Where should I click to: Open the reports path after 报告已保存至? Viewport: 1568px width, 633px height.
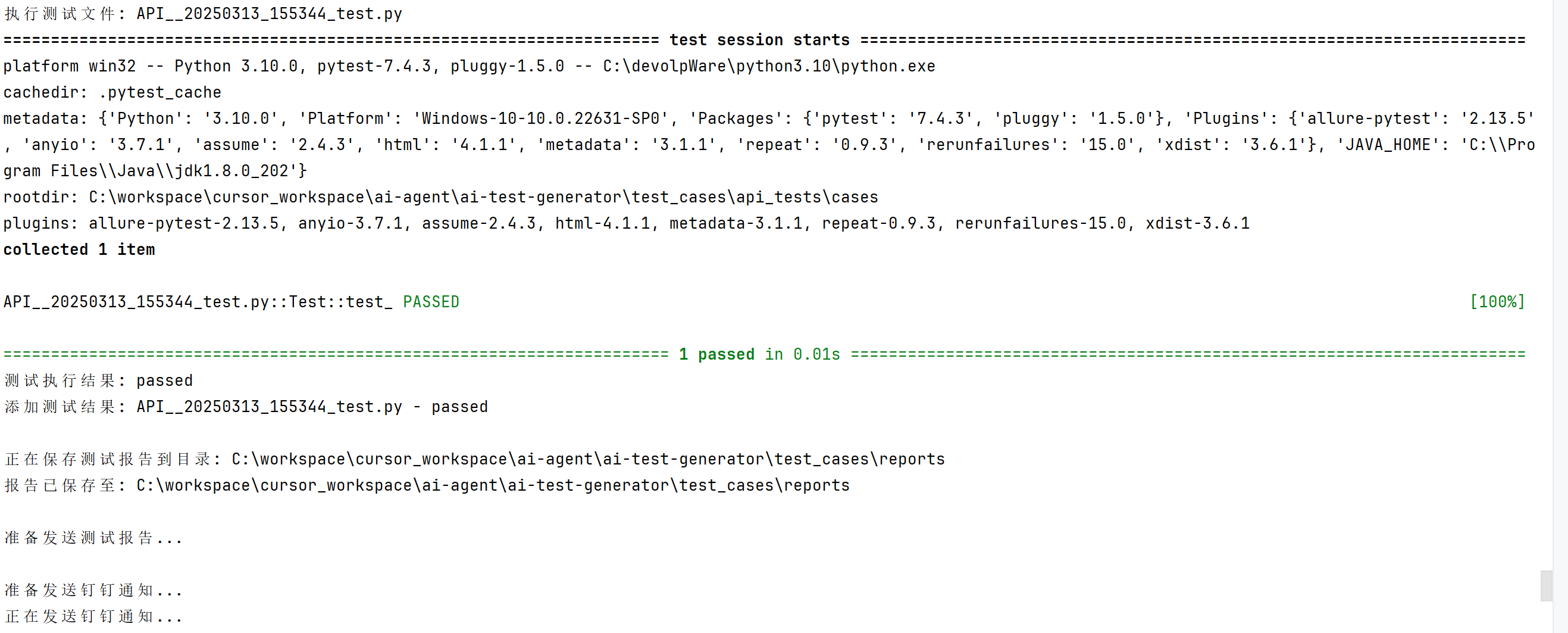pos(493,485)
